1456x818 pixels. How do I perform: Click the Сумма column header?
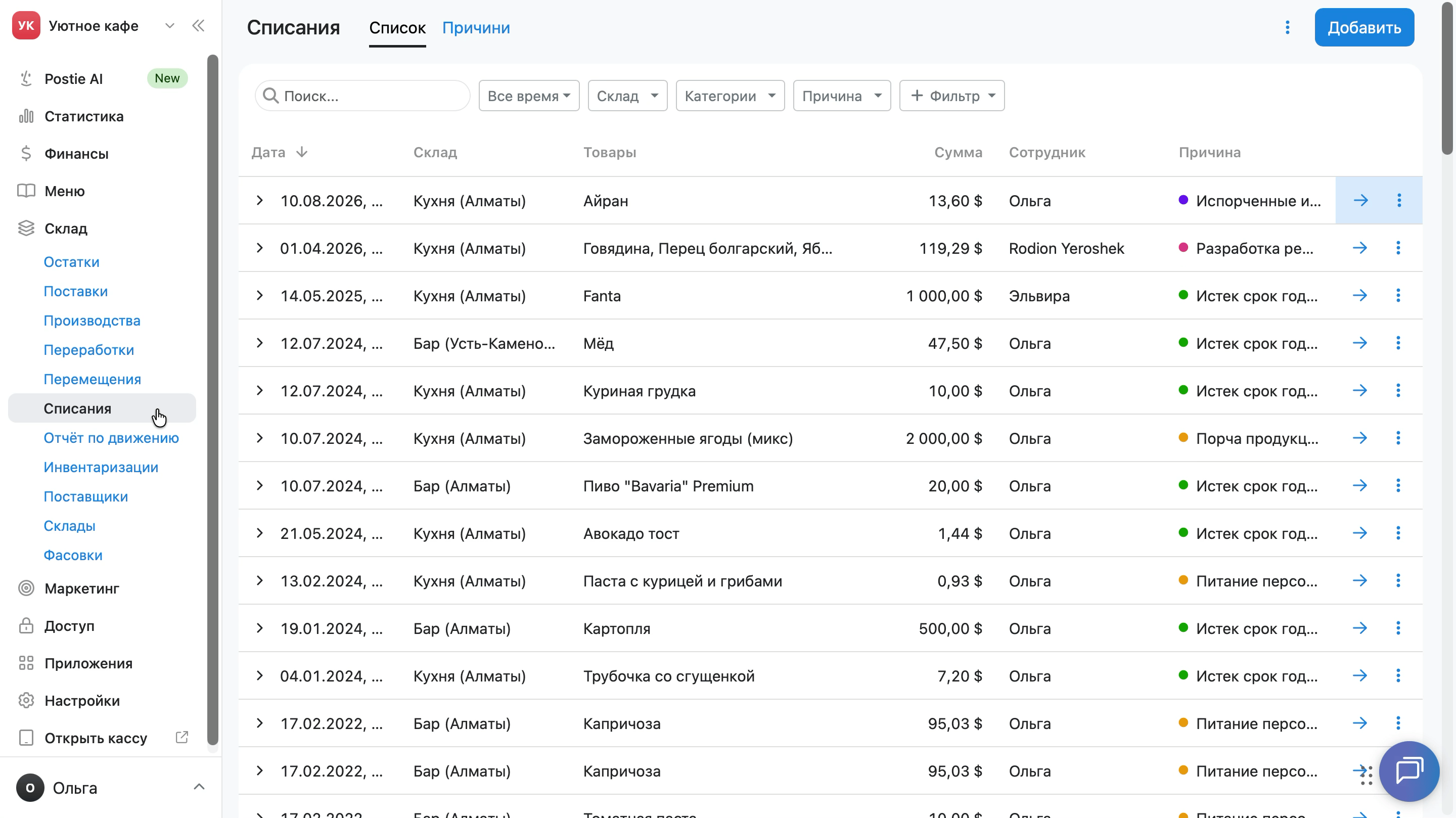pyautogui.click(x=958, y=152)
